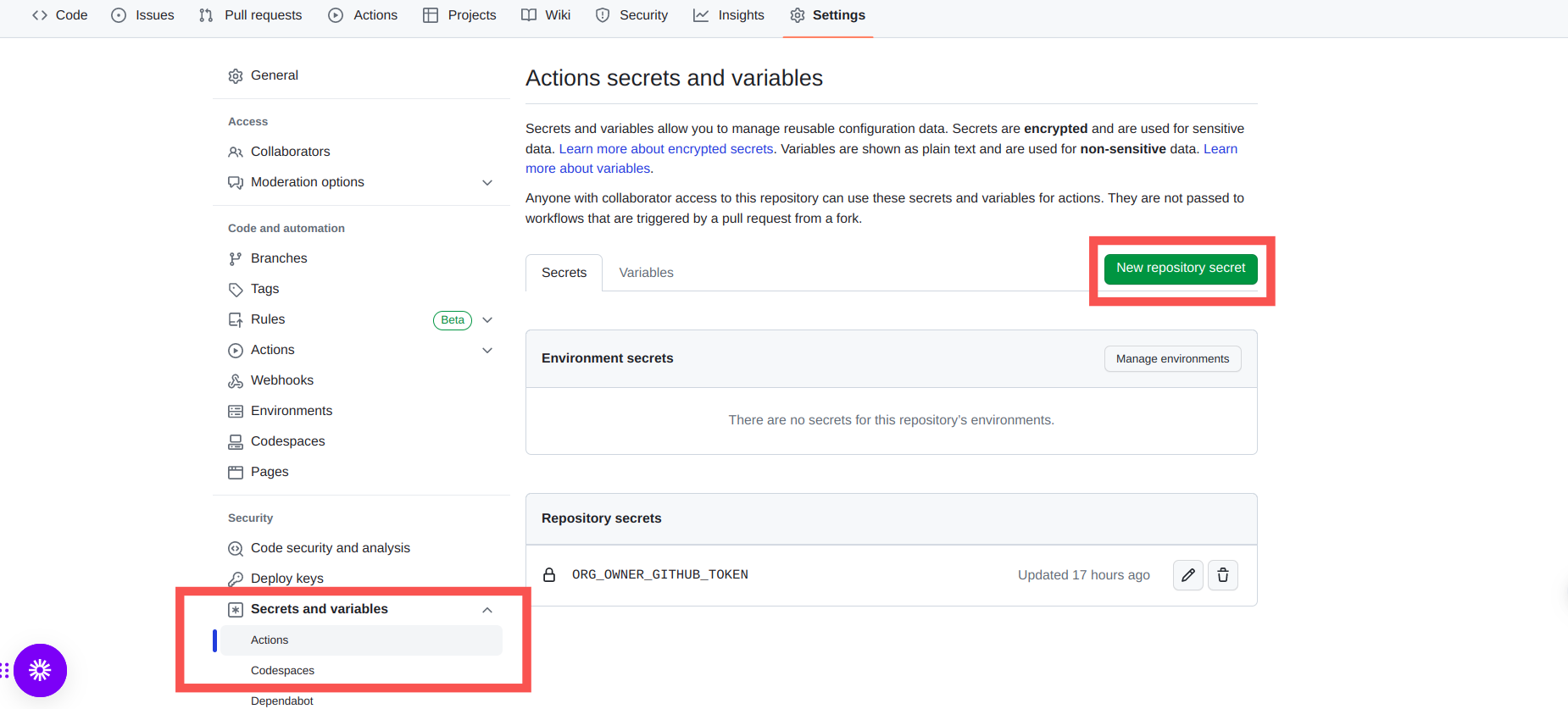This screenshot has height=709, width=1568.
Task: Click the Collaborators people icon
Action: pos(236,152)
